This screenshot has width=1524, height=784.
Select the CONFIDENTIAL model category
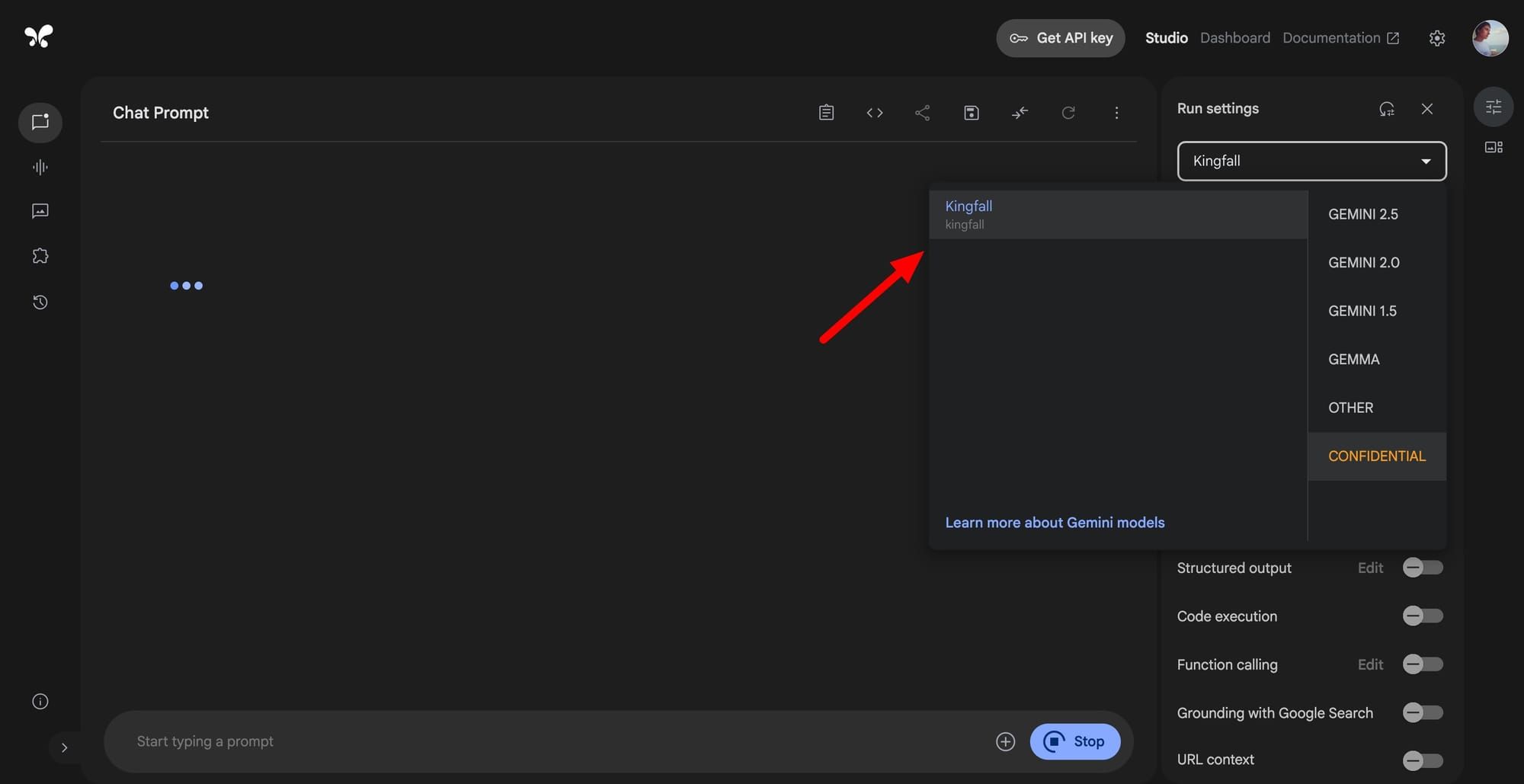tap(1376, 456)
